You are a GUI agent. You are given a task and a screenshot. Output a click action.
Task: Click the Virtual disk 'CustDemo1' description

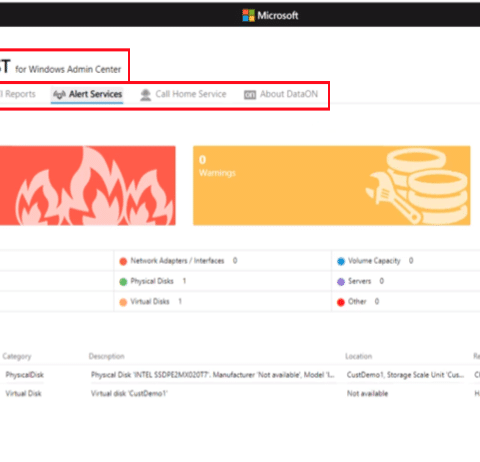click(x=129, y=394)
